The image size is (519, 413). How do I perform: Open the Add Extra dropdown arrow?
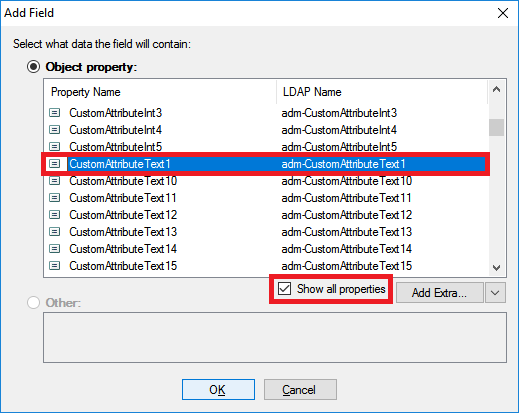495,293
